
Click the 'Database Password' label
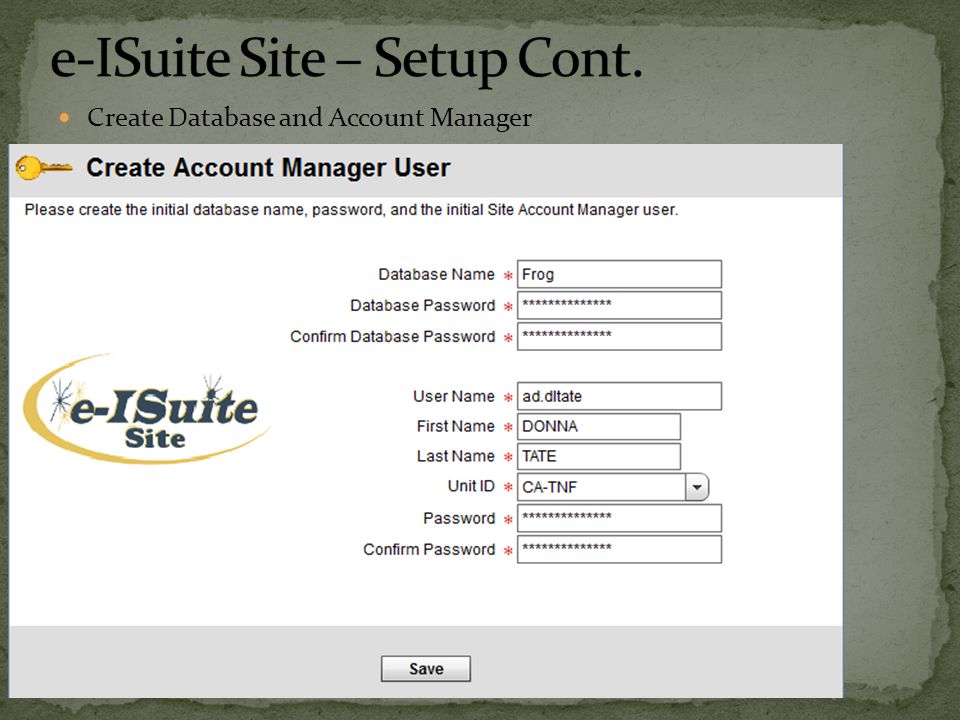(422, 306)
